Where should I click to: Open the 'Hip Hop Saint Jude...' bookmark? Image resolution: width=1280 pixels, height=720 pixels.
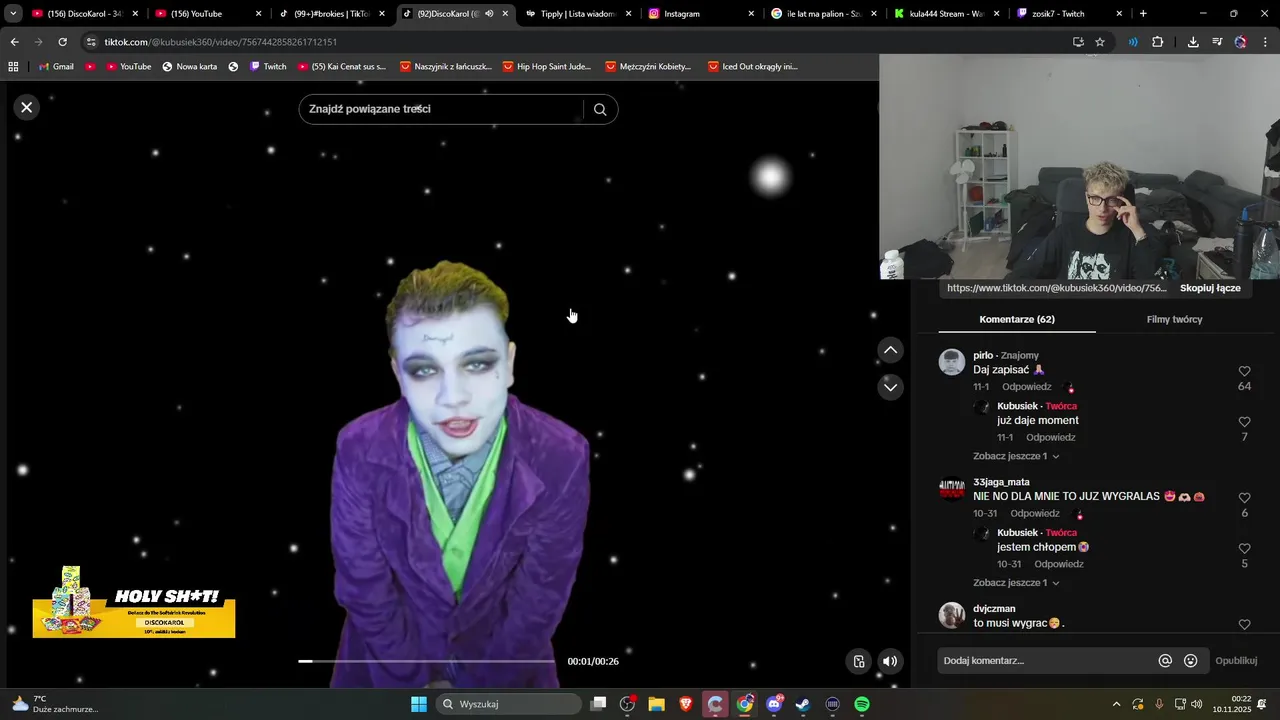[546, 66]
